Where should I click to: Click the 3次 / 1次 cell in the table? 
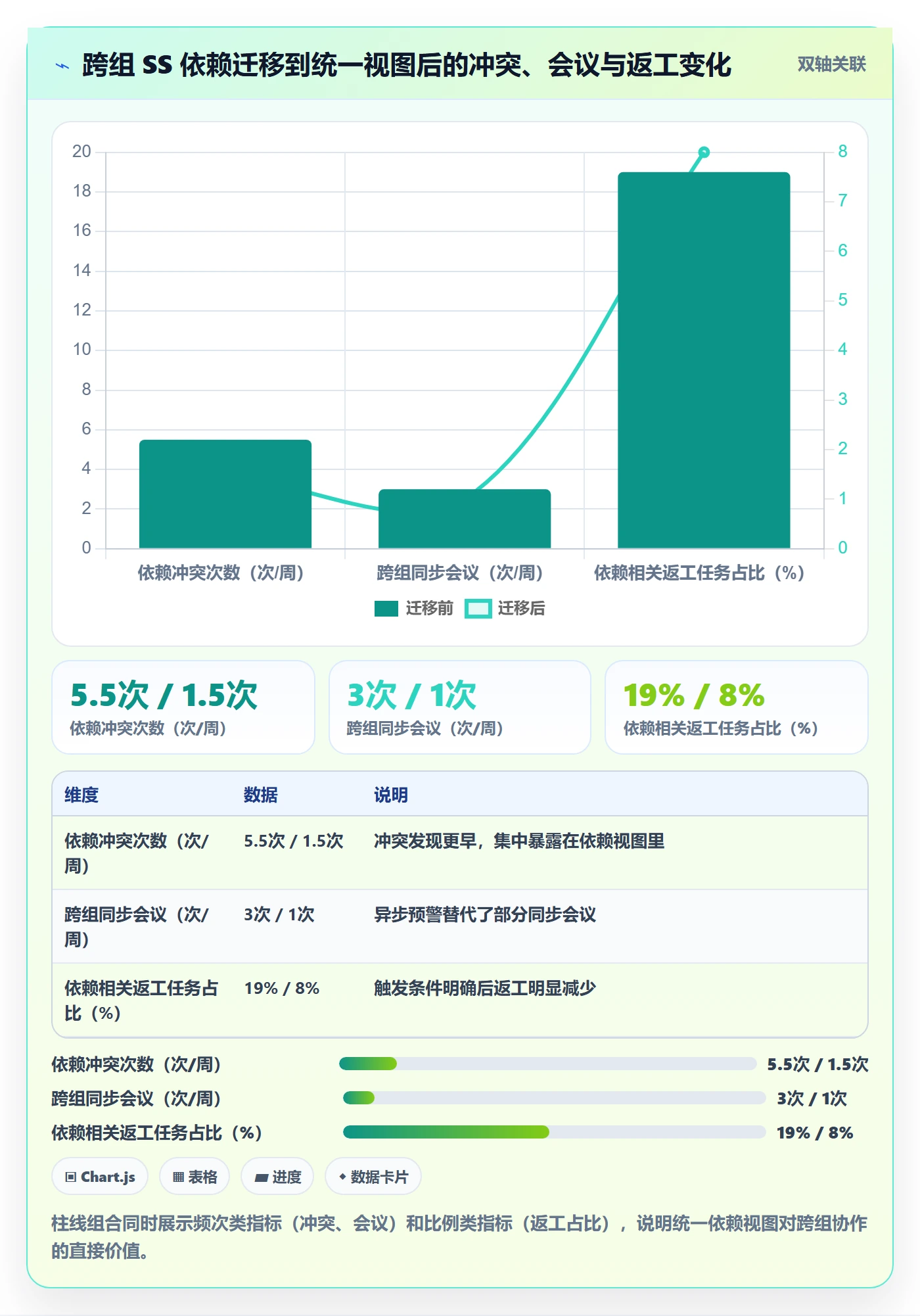click(279, 914)
